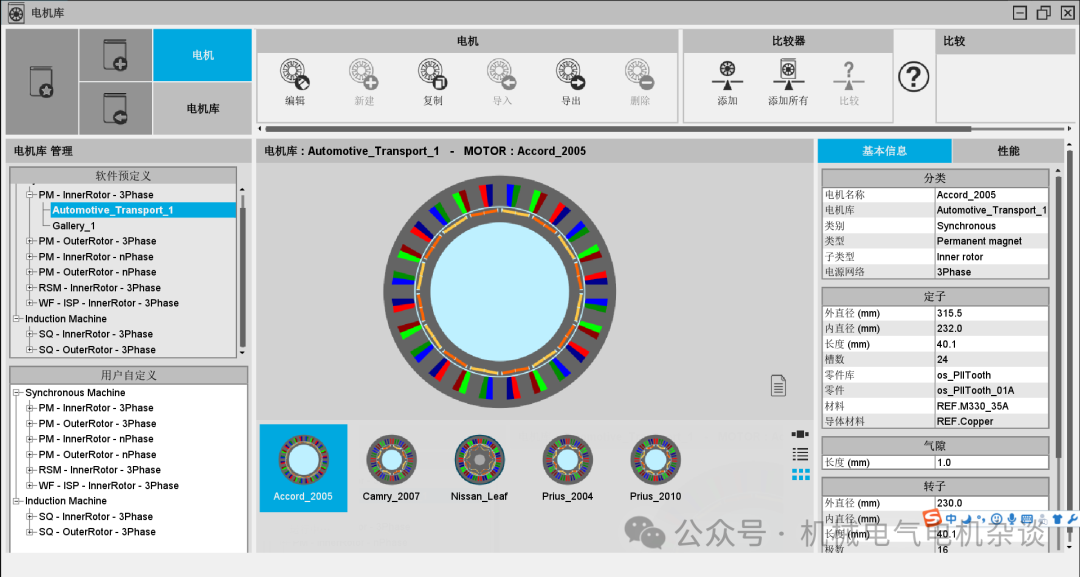Select Nissan_Leaf motor thumbnail
Viewport: 1080px width, 577px height.
pos(479,468)
